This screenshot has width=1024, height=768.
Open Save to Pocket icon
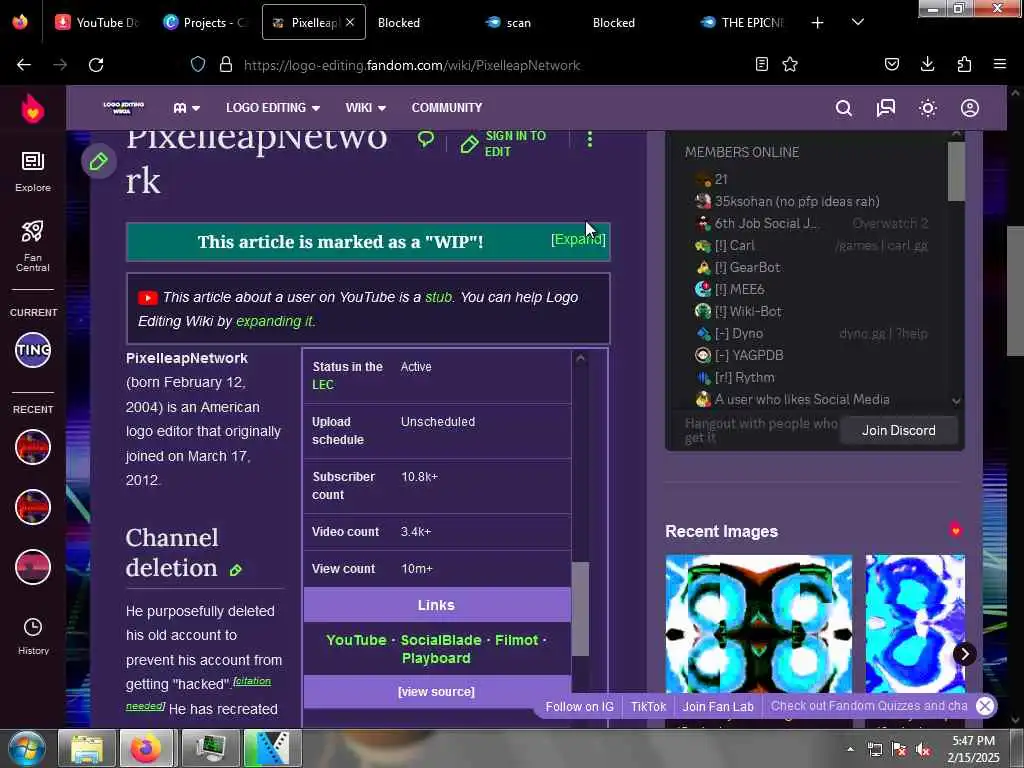tap(891, 64)
